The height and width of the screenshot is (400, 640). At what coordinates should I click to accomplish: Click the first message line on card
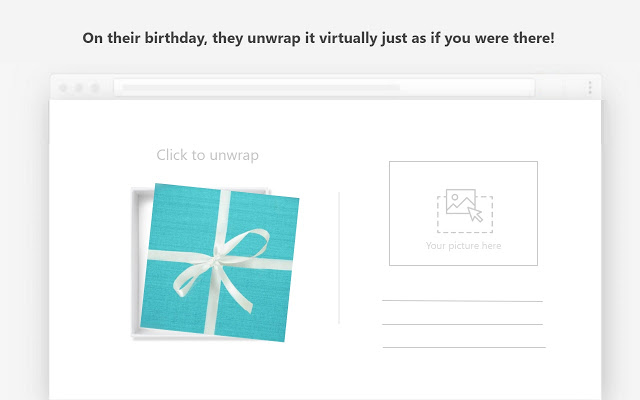462,301
